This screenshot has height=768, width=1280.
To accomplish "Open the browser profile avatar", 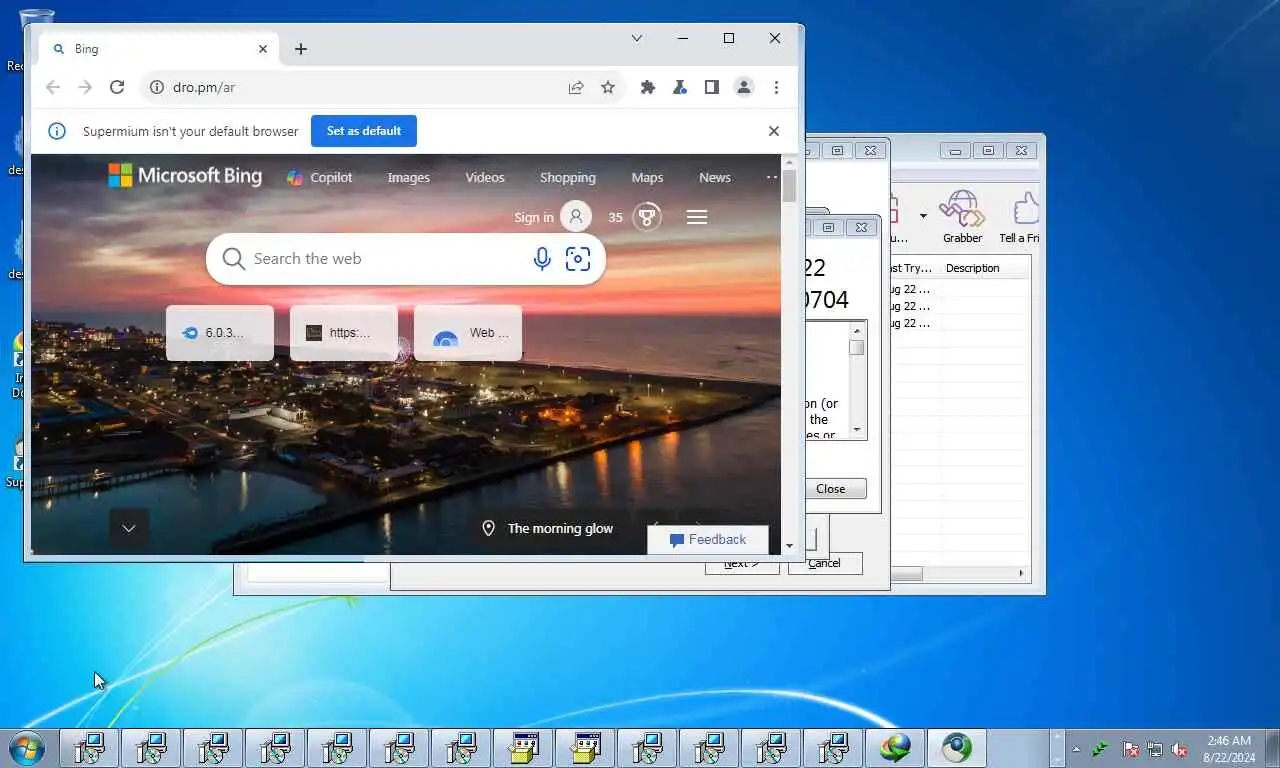I will coord(744,87).
